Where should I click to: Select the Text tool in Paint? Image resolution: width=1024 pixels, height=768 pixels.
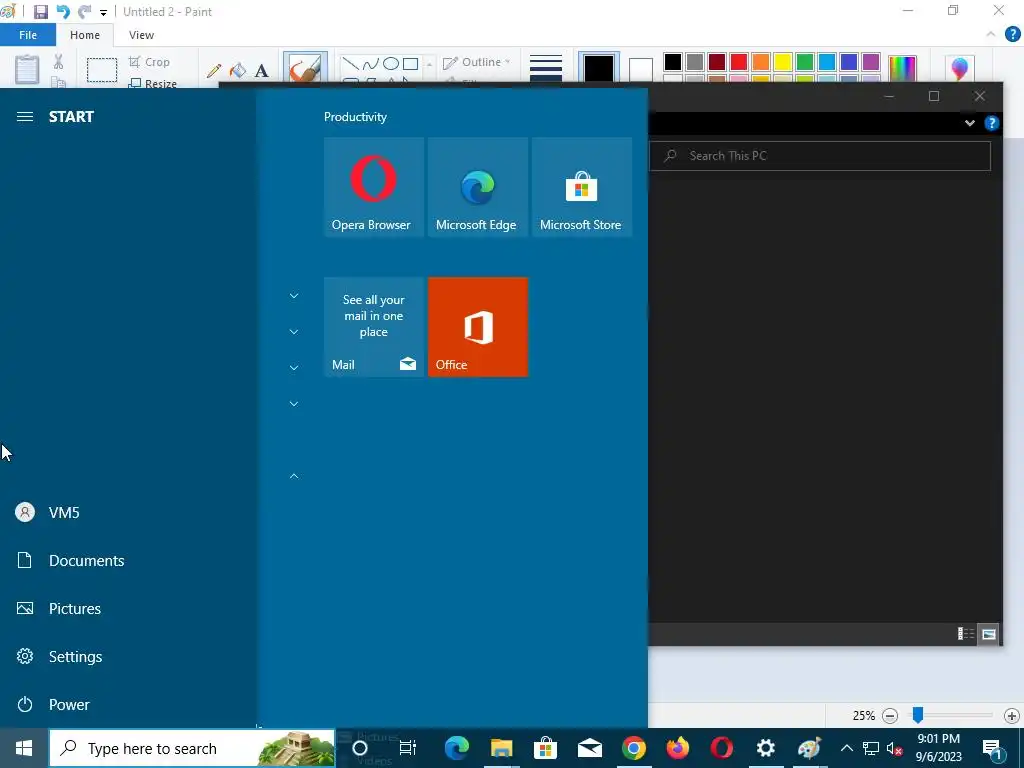pyautogui.click(x=262, y=71)
